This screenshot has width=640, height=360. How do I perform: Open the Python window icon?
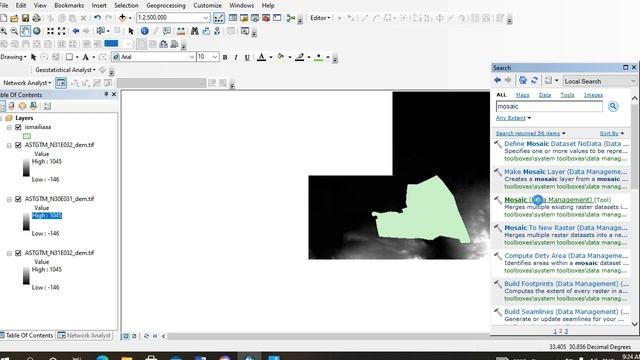pyautogui.click(x=277, y=18)
